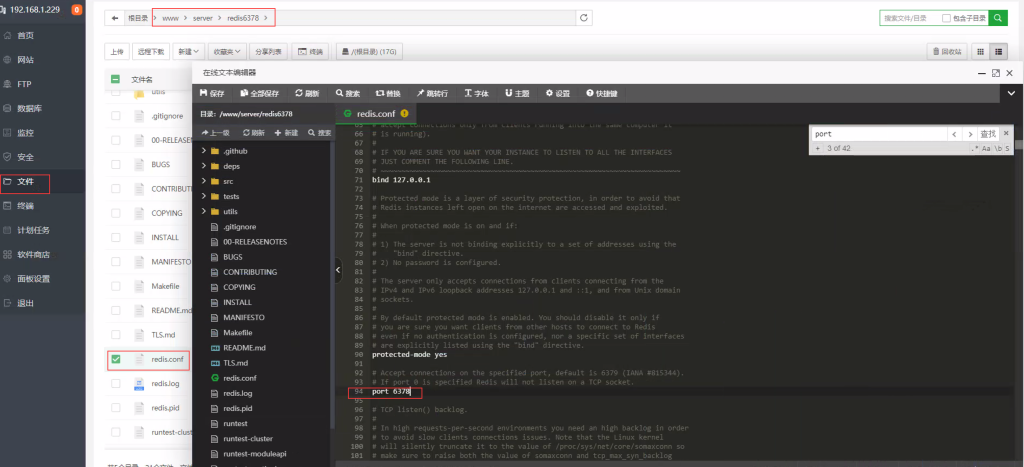Screen dimensions: 1024x467
Task: Open the editor keyboard shortcuts help
Action: click(x=602, y=93)
